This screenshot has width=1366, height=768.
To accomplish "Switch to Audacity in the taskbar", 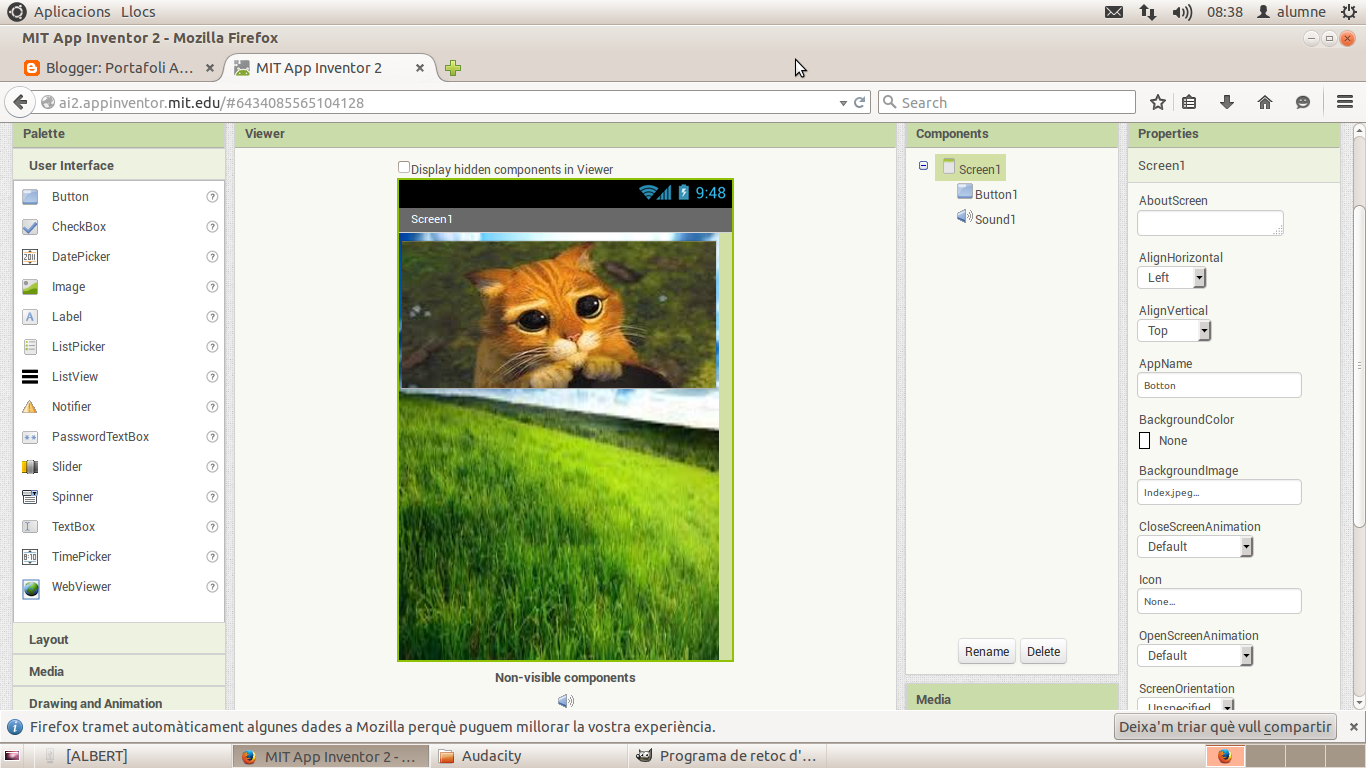I will tap(528, 756).
